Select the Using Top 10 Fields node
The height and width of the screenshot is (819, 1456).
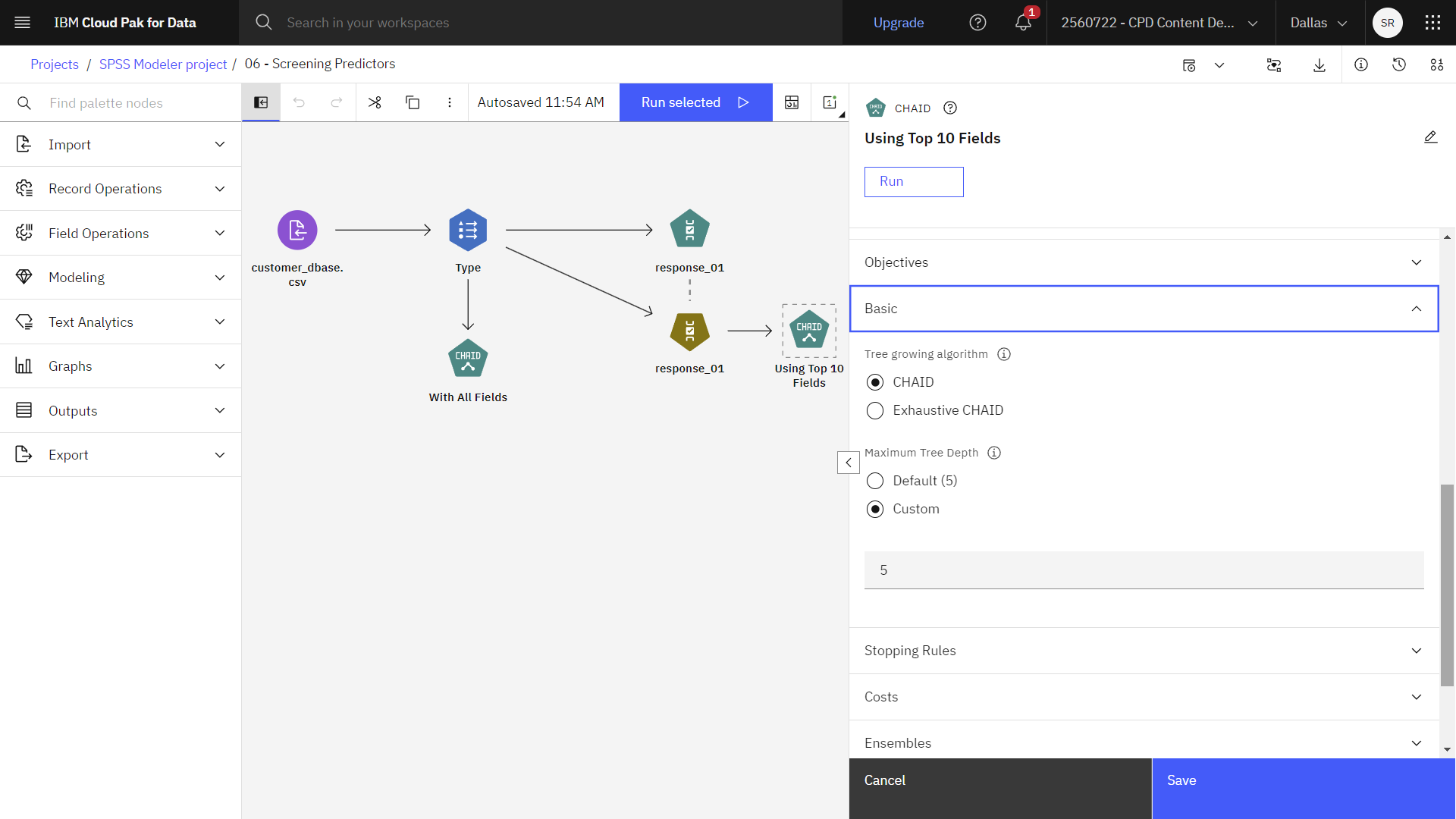[809, 331]
